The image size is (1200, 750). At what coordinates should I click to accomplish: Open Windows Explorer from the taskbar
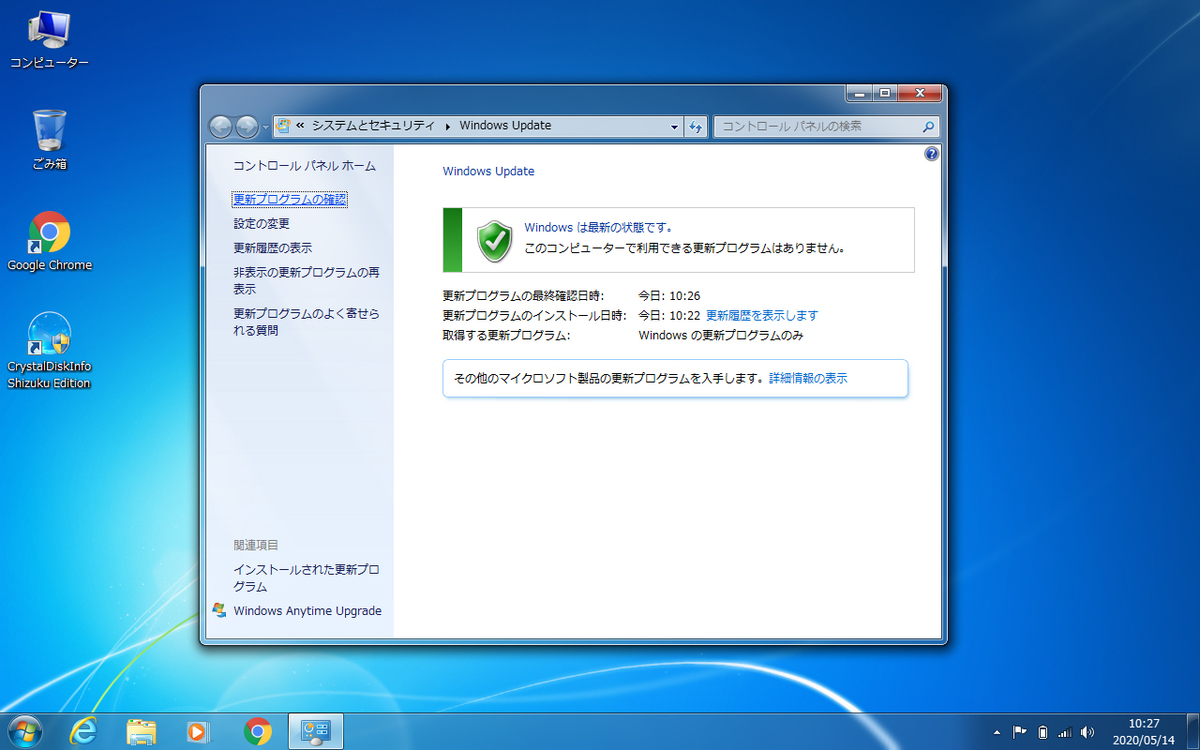point(141,731)
